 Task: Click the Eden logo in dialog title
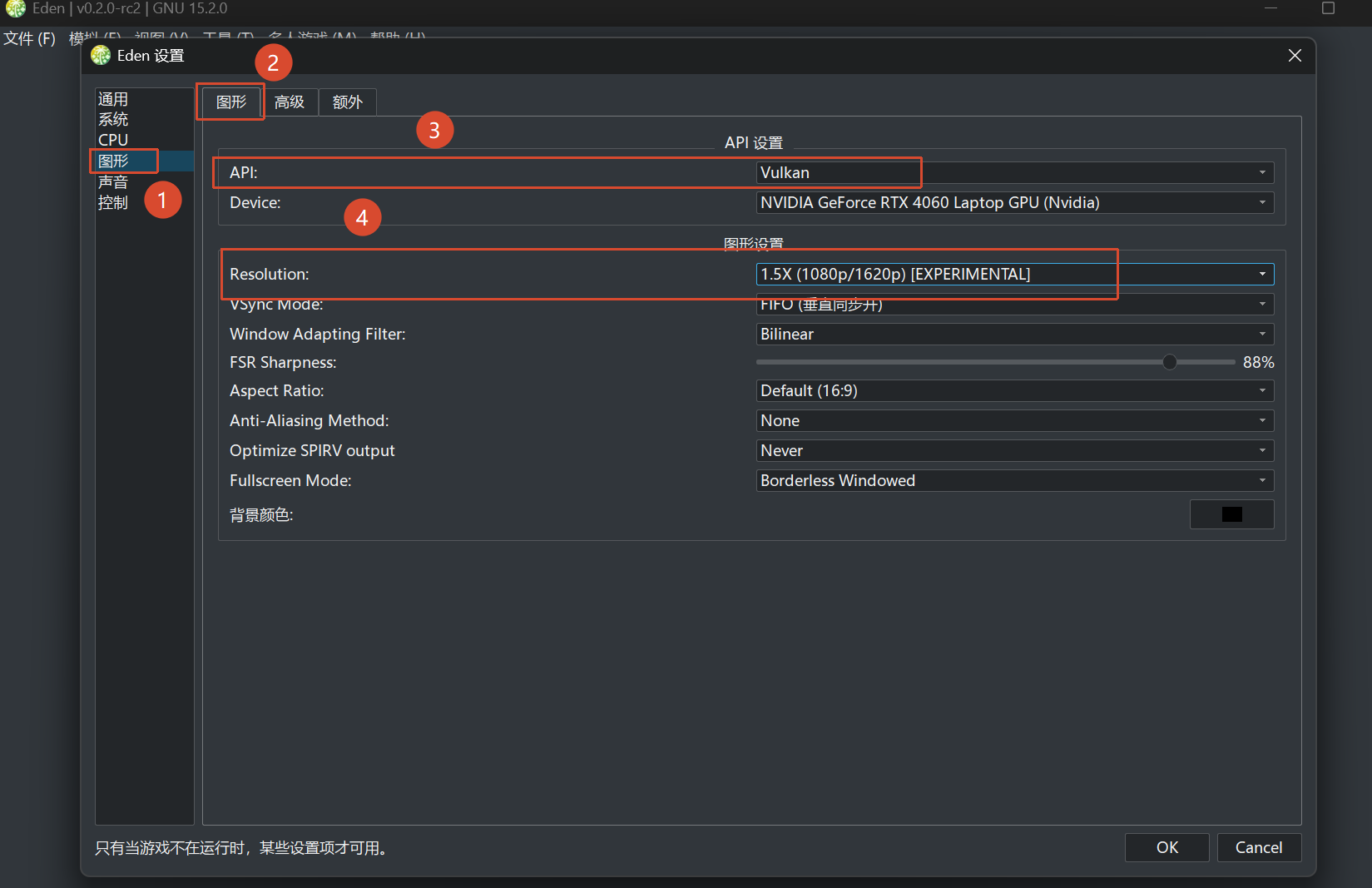(x=101, y=55)
